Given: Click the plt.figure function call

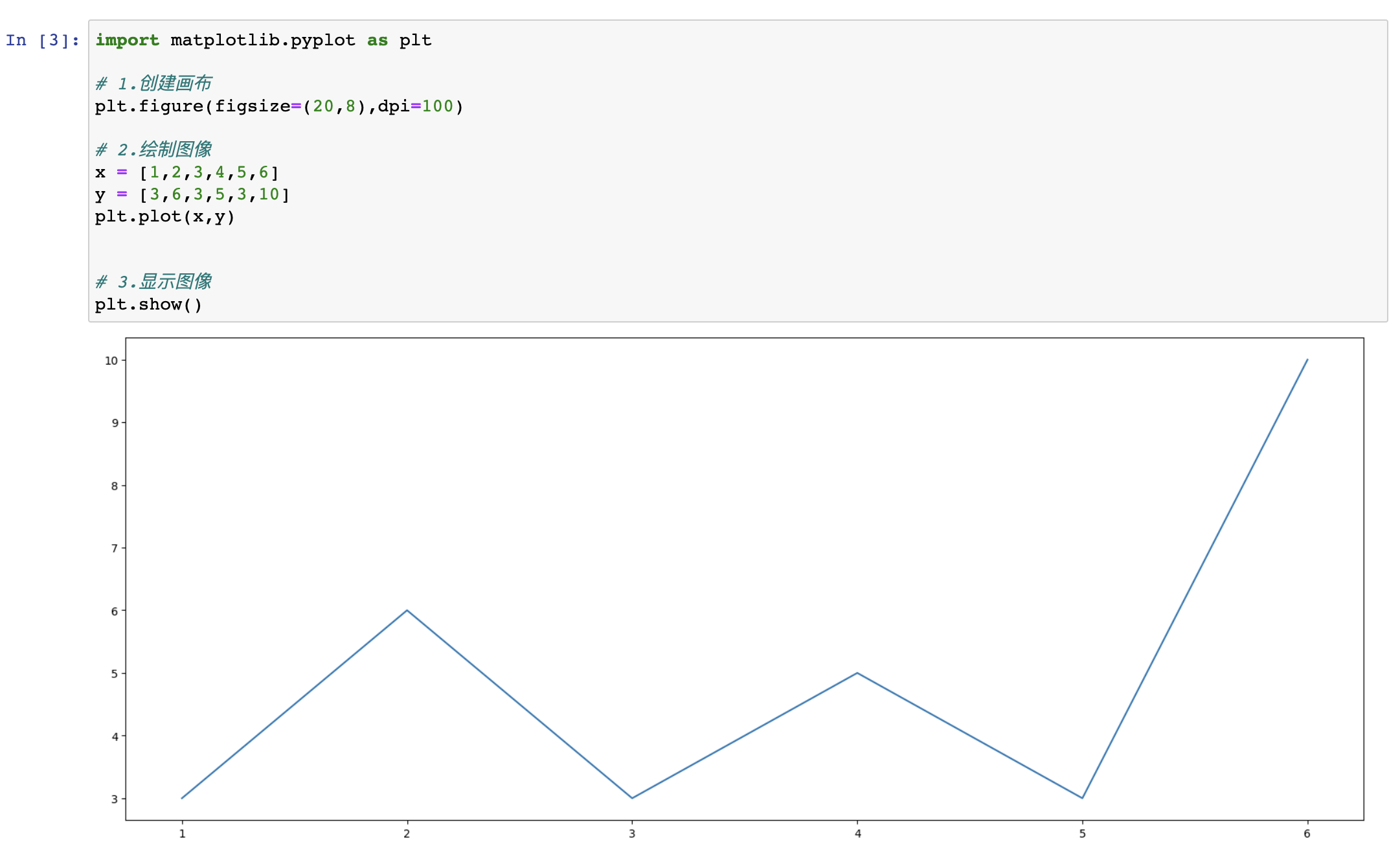Looking at the screenshot, I should pos(149,106).
